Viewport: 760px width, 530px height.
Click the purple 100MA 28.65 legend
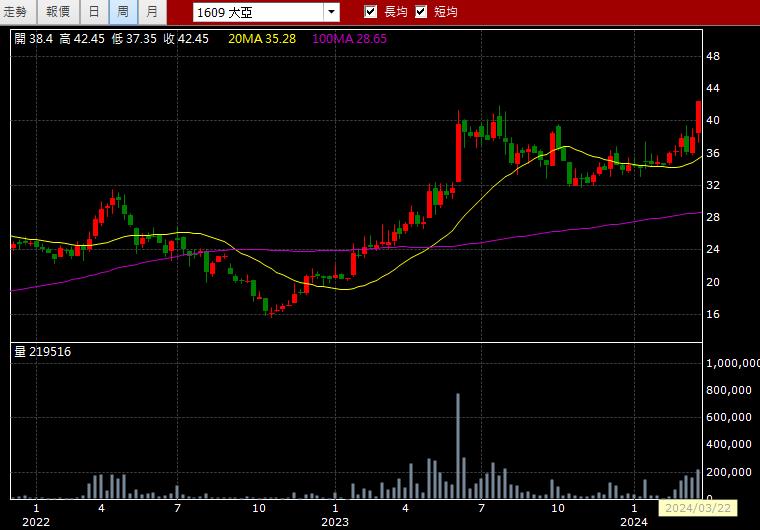coord(349,39)
